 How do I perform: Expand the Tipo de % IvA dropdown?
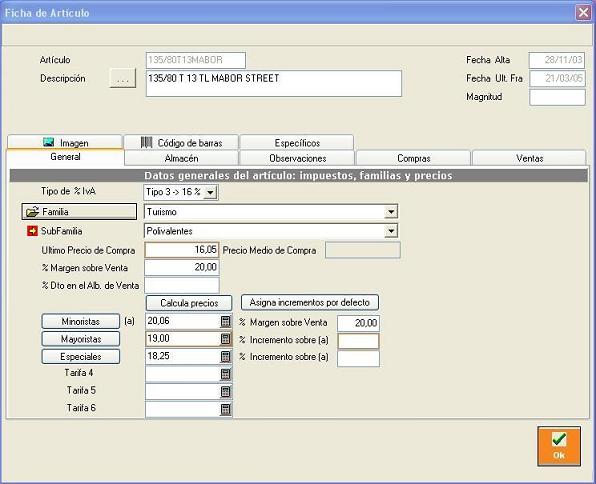(x=210, y=192)
